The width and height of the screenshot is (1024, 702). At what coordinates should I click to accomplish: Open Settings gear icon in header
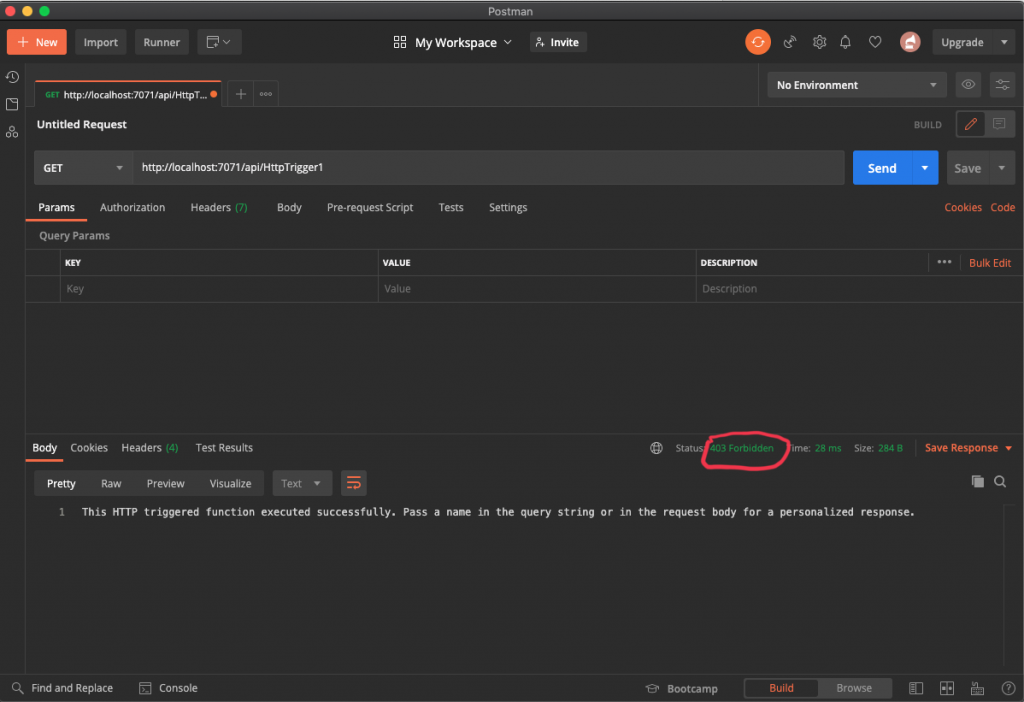[x=819, y=42]
